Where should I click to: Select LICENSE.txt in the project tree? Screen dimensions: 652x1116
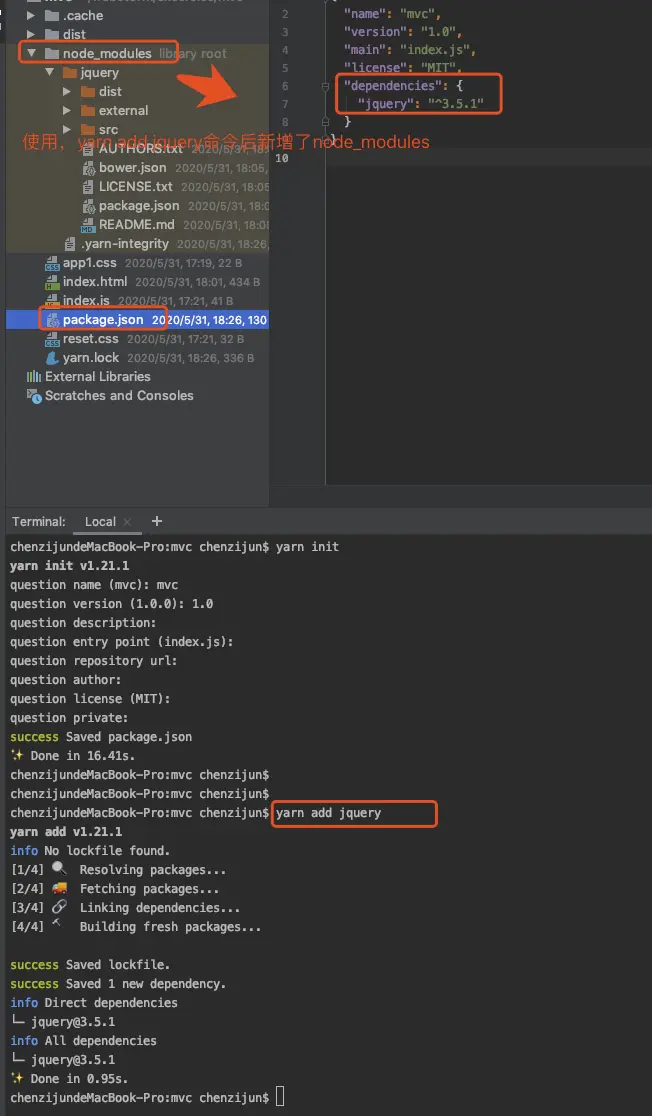(136, 186)
